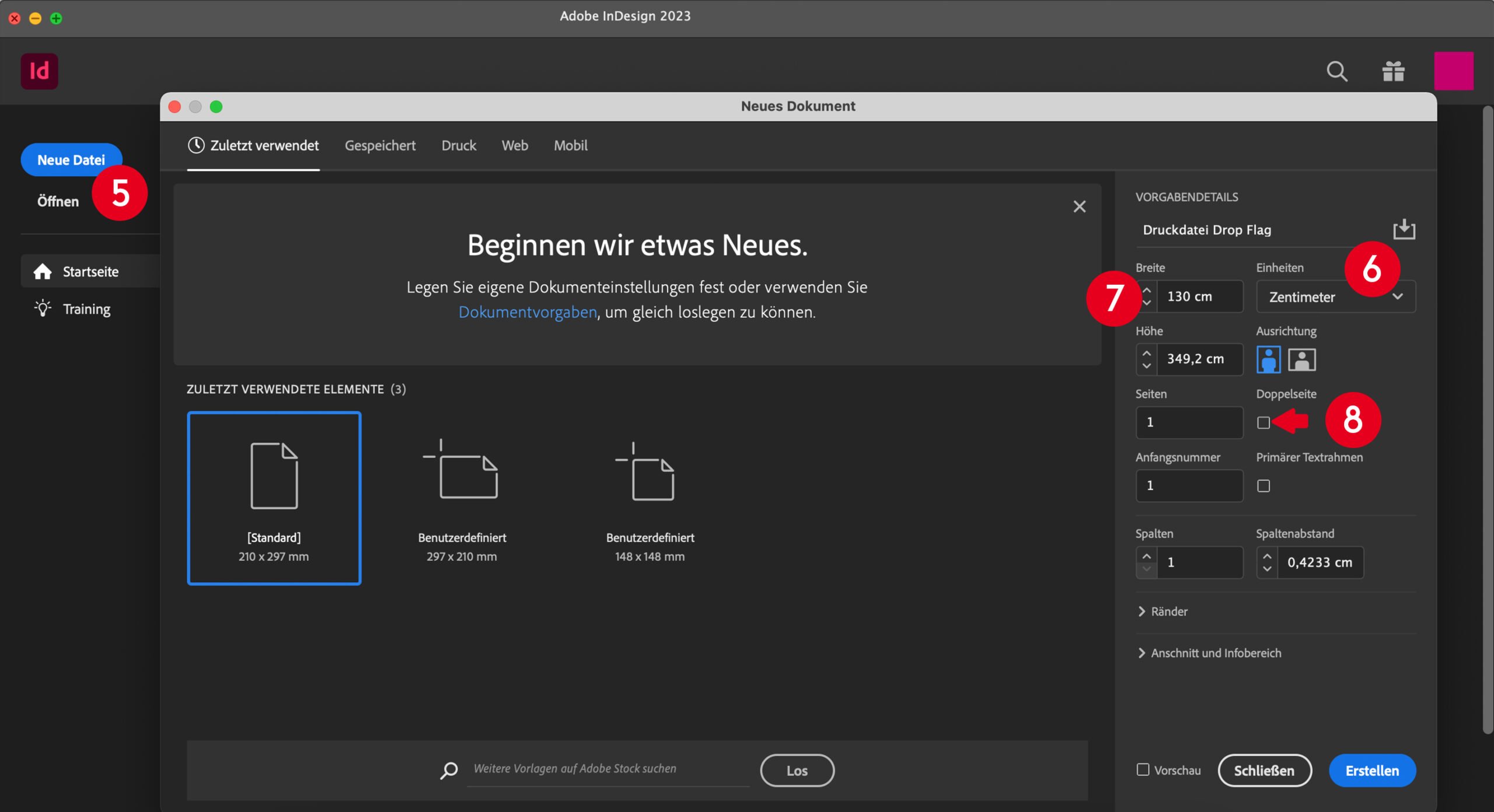The height and width of the screenshot is (812, 1494).
Task: Click the Startseite home icon
Action: (43, 272)
